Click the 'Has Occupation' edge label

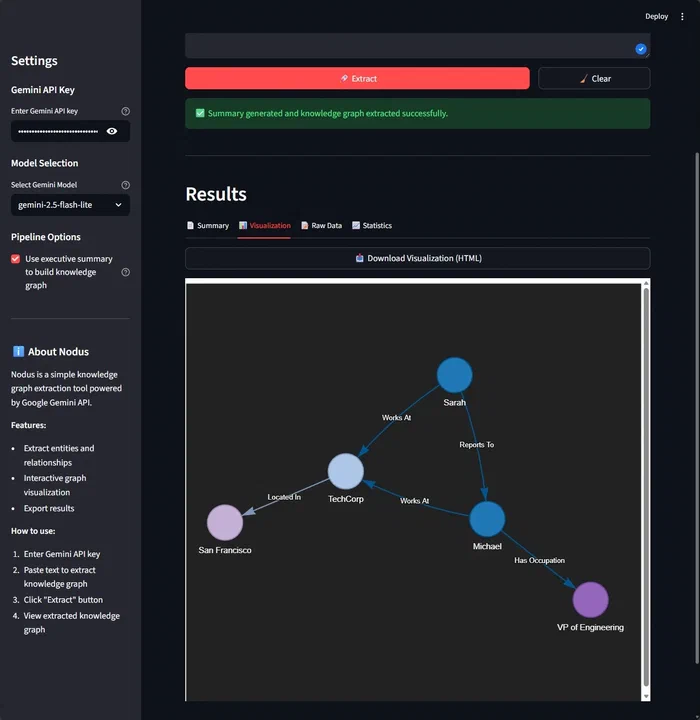[x=539, y=560]
